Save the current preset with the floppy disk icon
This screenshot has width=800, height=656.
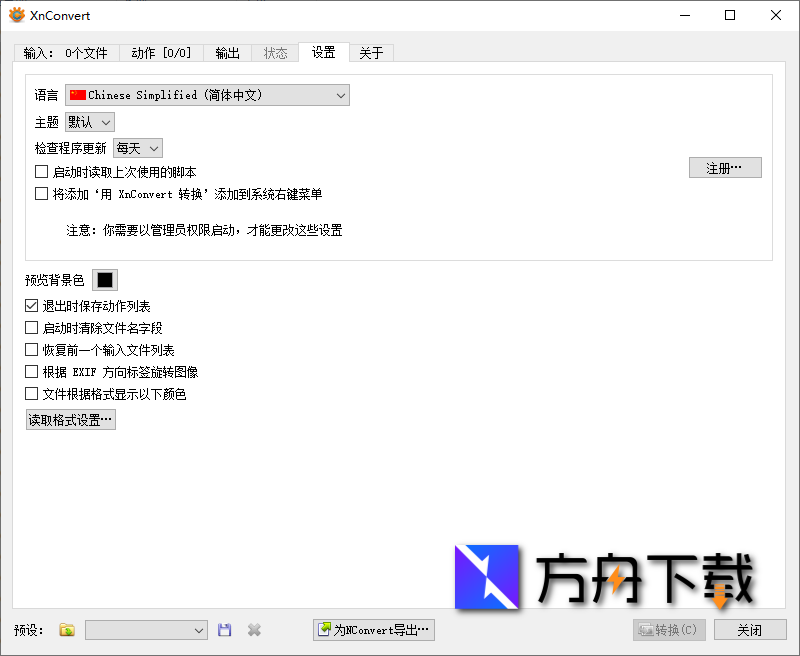(x=224, y=630)
